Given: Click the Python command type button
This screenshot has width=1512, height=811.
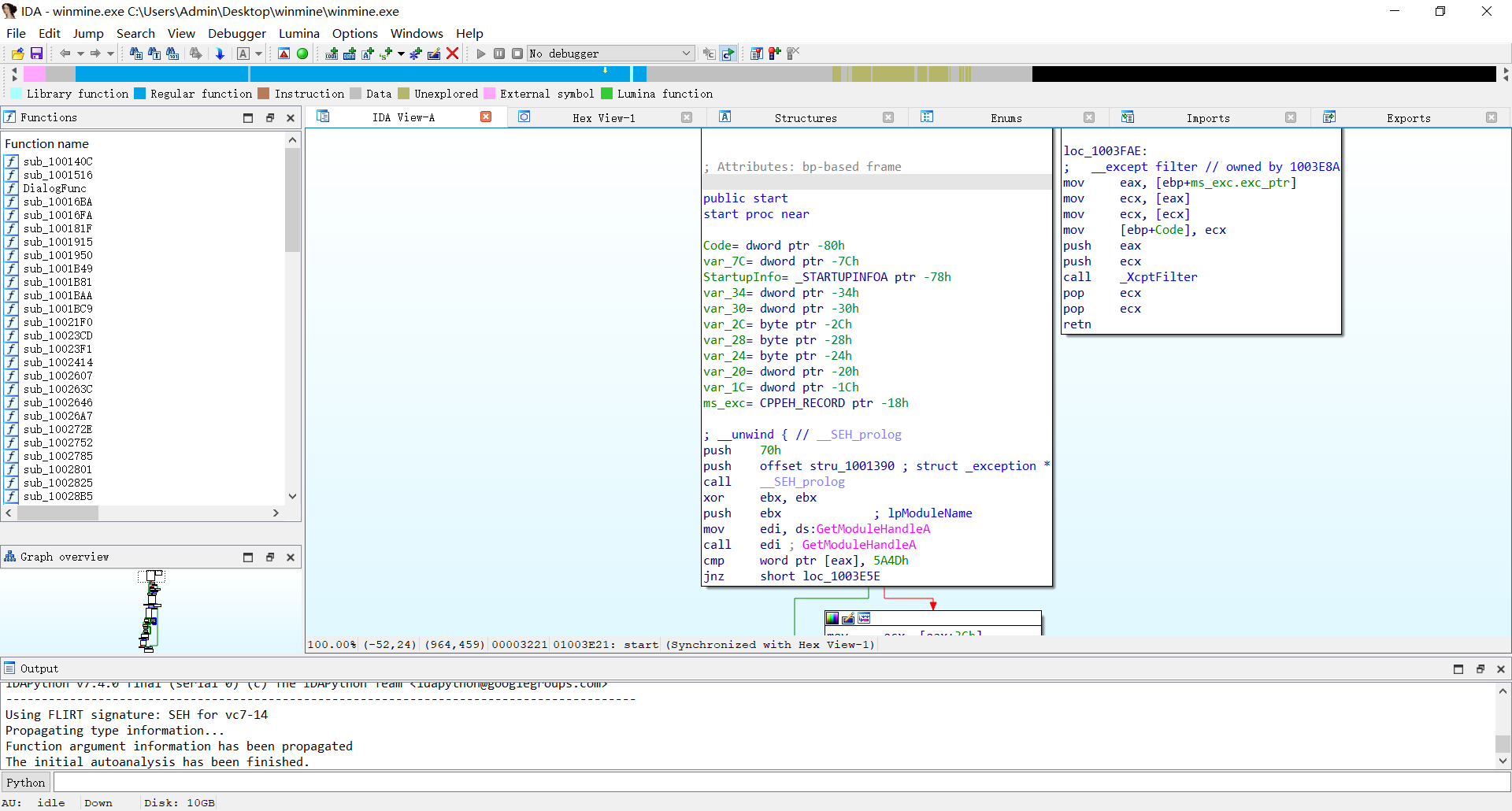Looking at the screenshot, I should pyautogui.click(x=26, y=782).
